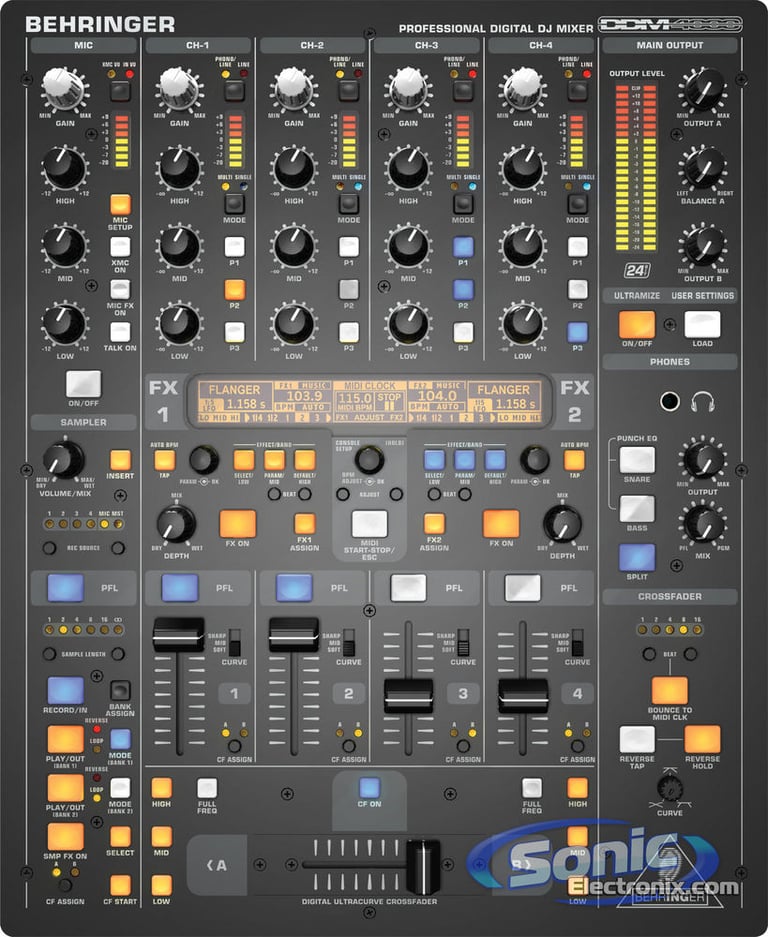Click the headphone jack socket
The height and width of the screenshot is (937, 768).
tap(670, 402)
